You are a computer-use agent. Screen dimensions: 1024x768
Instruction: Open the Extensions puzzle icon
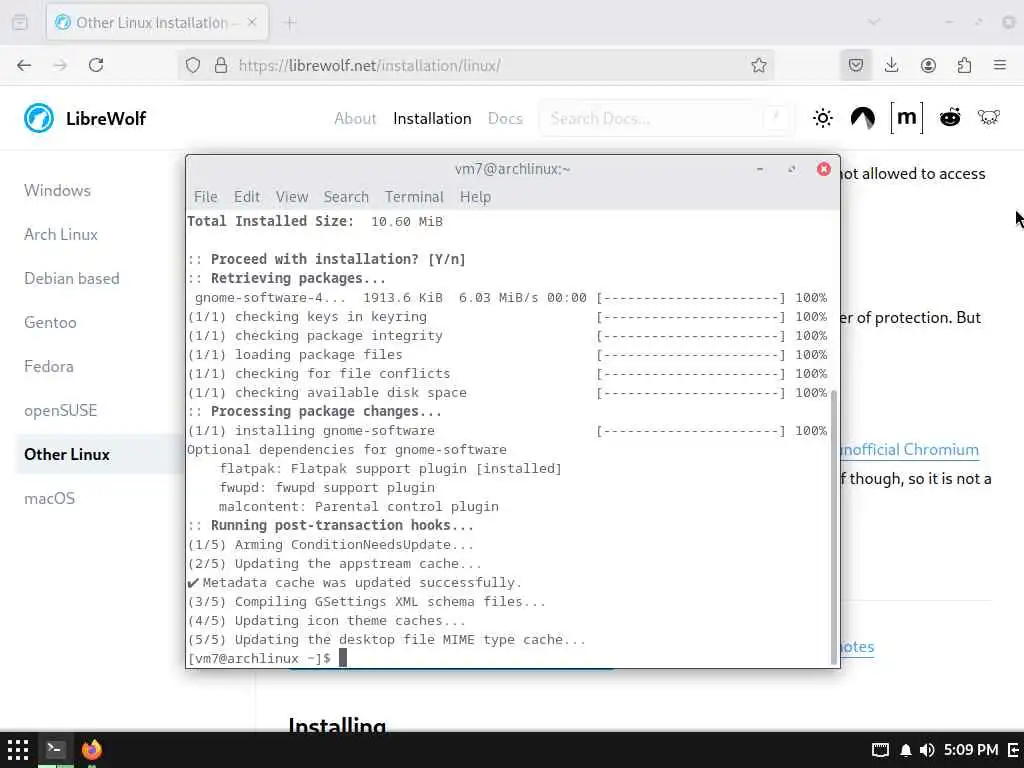pyautogui.click(x=964, y=65)
